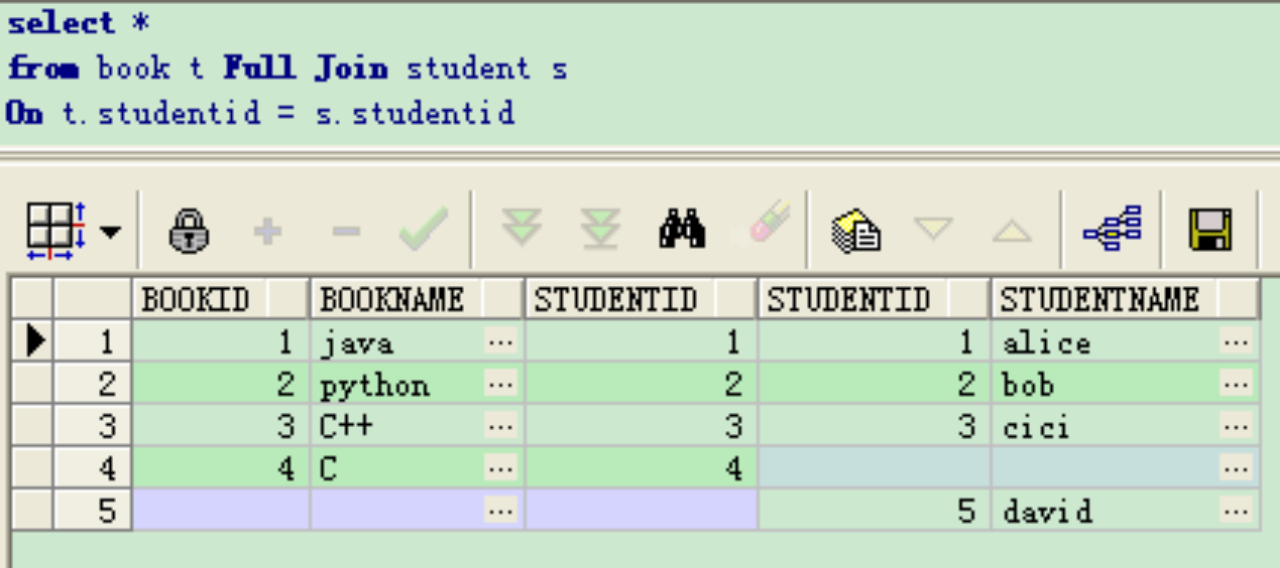
Task: Open the grid view dropdown arrow
Action: point(110,233)
